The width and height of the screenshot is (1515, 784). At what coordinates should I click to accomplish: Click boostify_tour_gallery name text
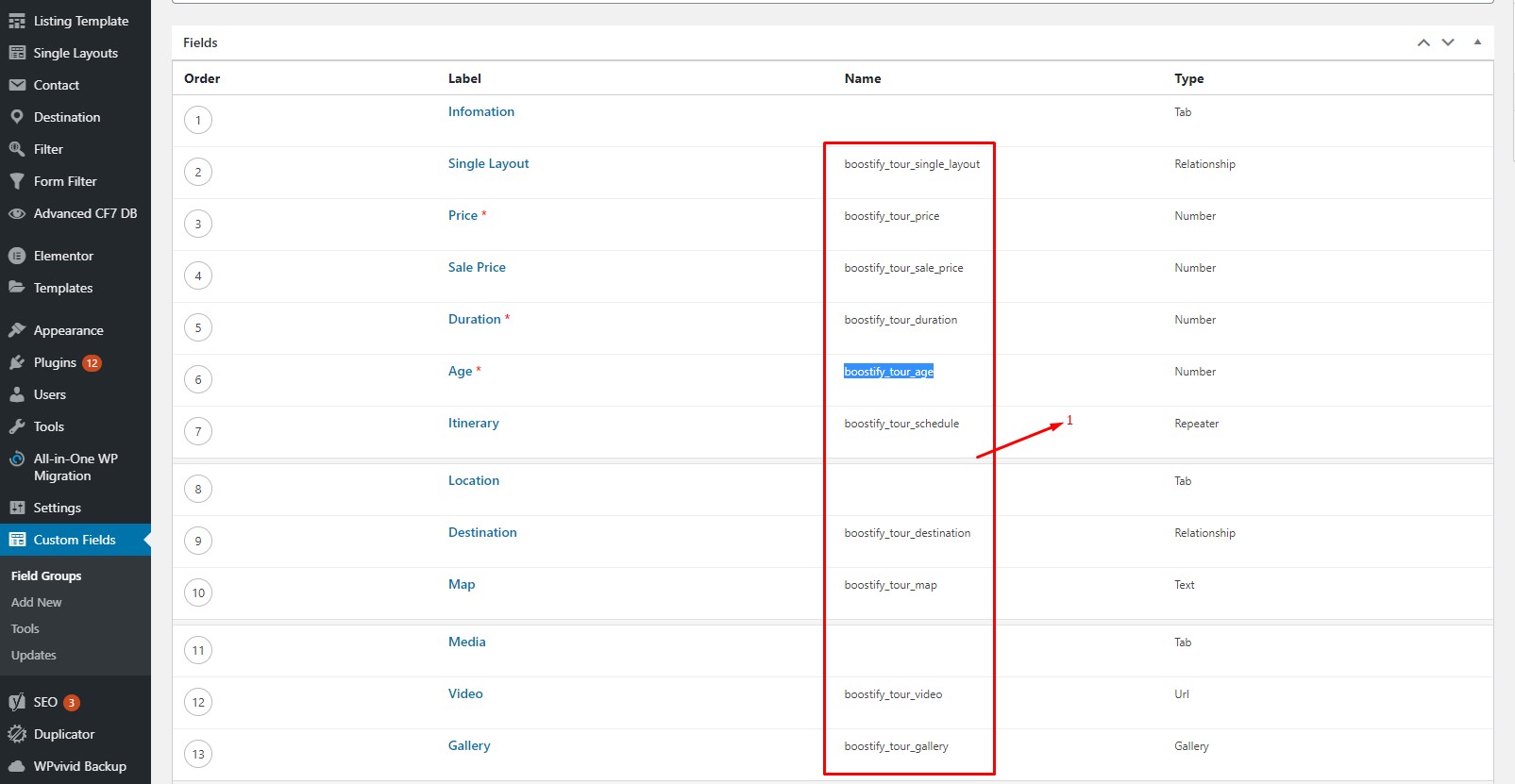click(x=897, y=746)
